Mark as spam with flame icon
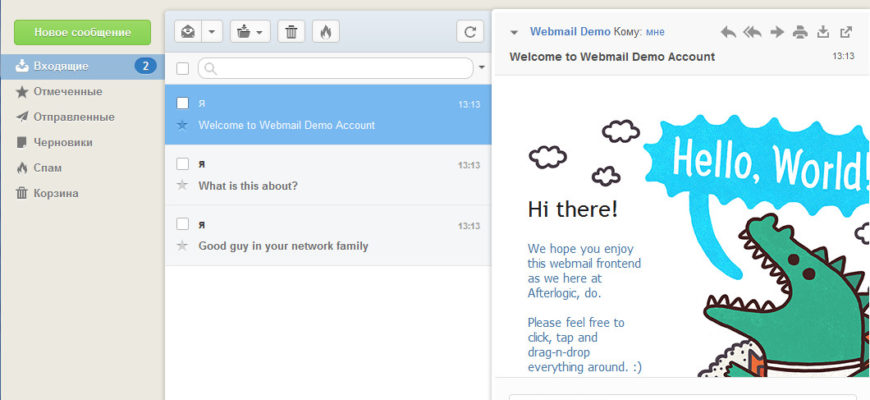Image resolution: width=870 pixels, height=400 pixels. click(x=326, y=32)
